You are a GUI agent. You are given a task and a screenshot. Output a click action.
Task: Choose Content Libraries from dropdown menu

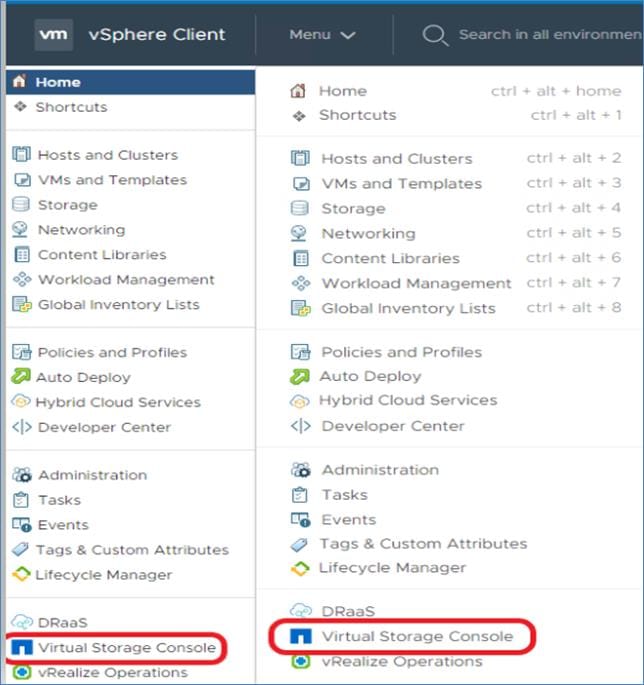pyautogui.click(x=391, y=258)
